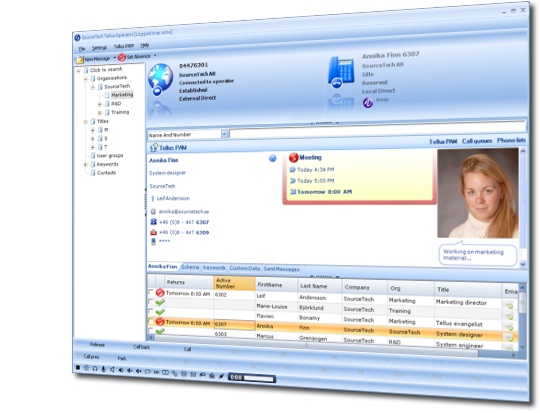Click the Active Number column header

(234, 283)
